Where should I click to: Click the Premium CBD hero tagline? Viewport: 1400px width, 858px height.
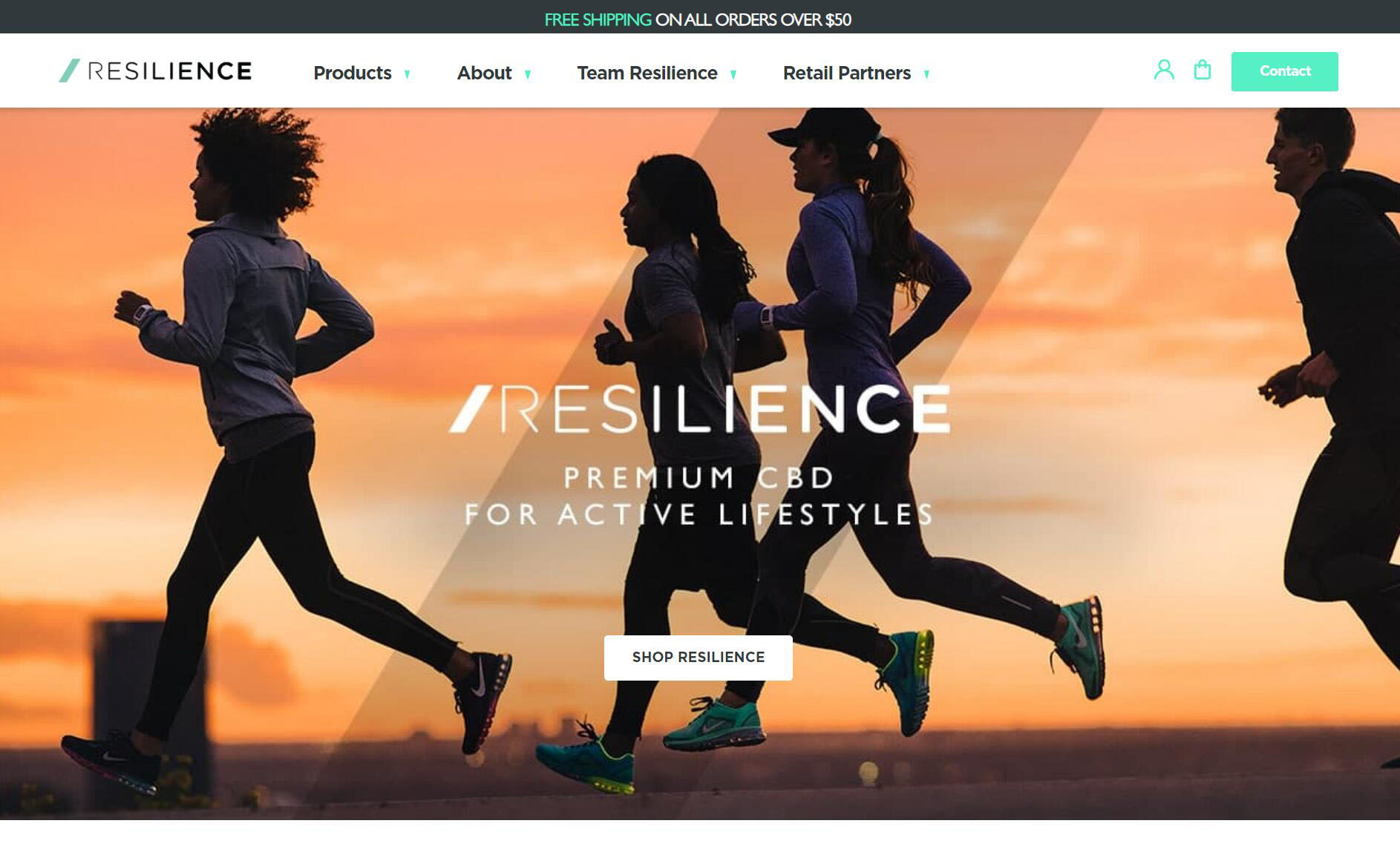(699, 496)
